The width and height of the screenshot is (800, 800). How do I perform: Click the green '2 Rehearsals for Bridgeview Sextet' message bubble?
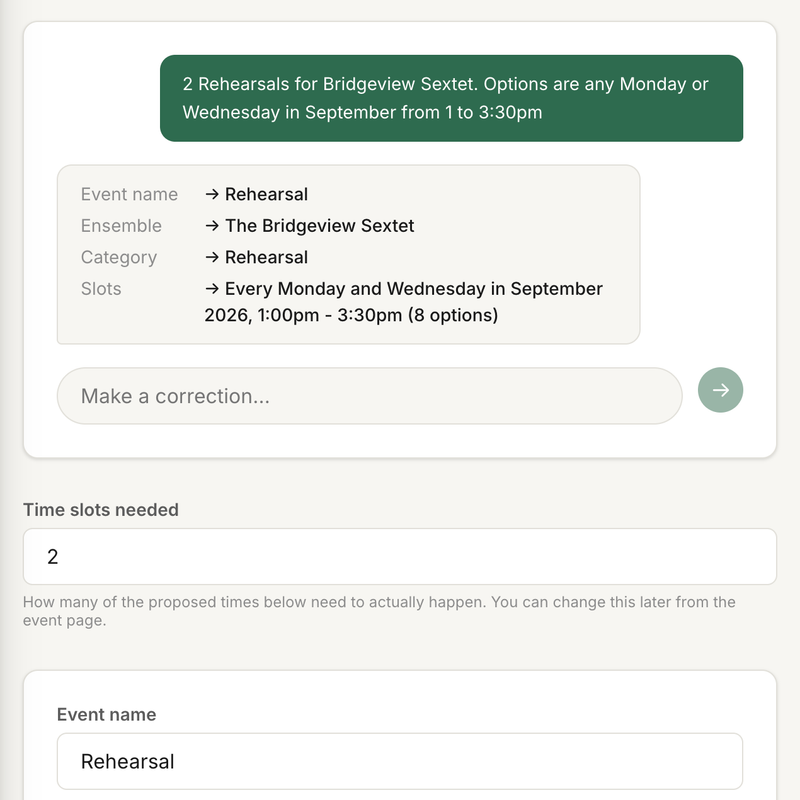coord(451,98)
